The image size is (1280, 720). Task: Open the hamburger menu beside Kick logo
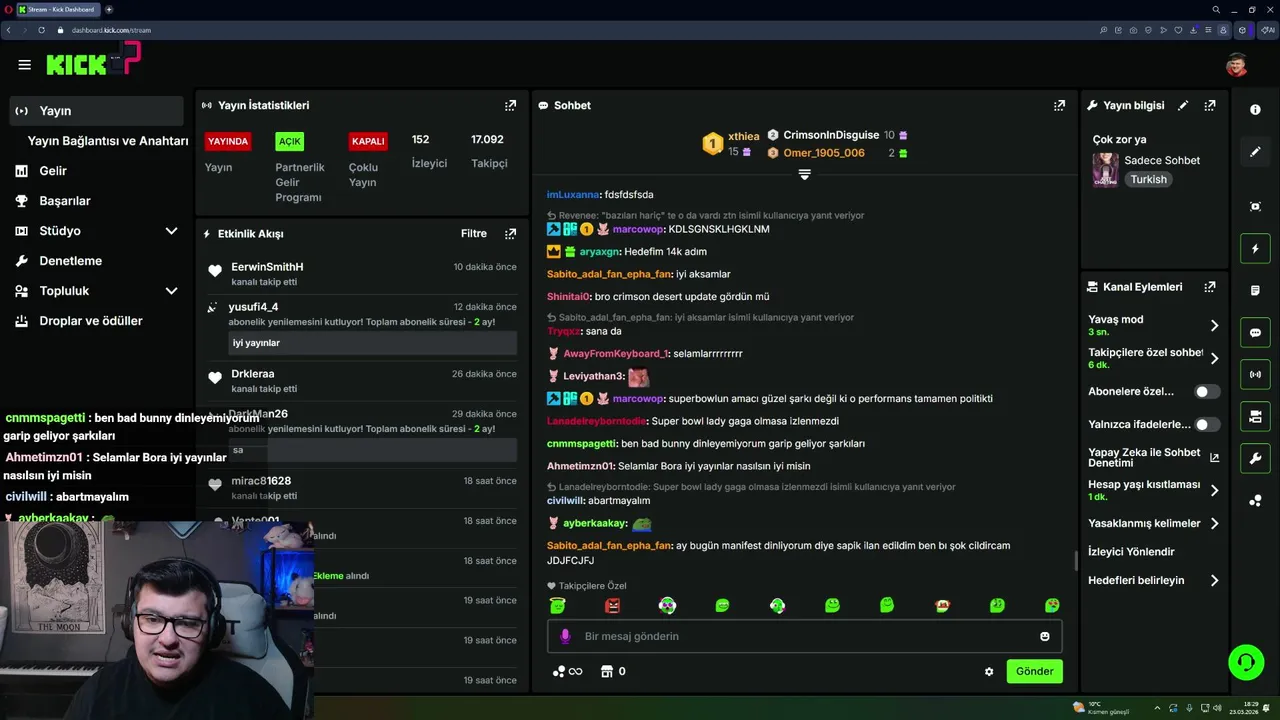coord(24,65)
